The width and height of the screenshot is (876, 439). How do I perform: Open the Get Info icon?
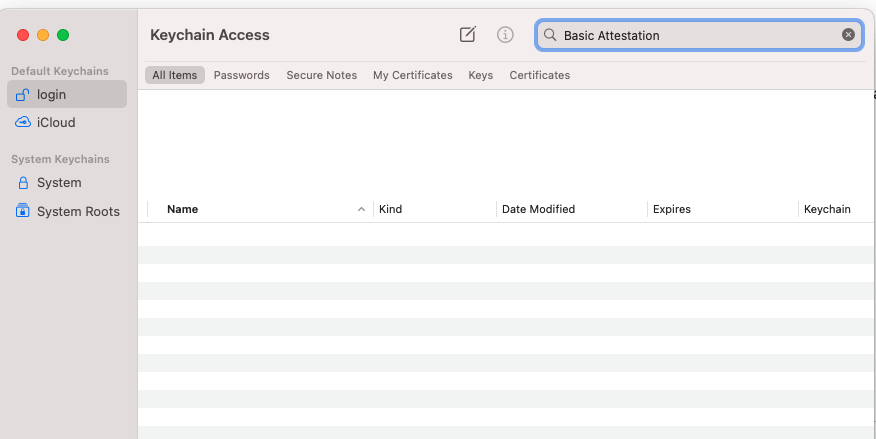pos(505,35)
